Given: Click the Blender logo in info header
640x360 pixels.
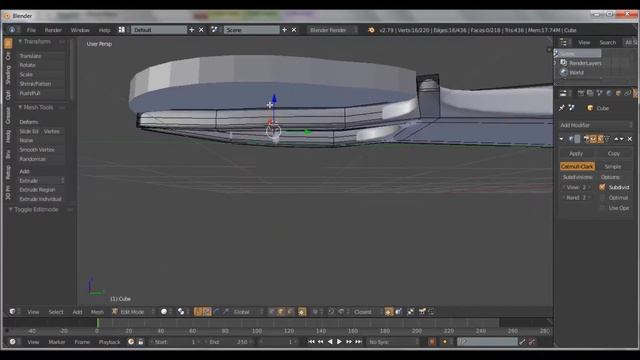Looking at the screenshot, I should [371, 30].
